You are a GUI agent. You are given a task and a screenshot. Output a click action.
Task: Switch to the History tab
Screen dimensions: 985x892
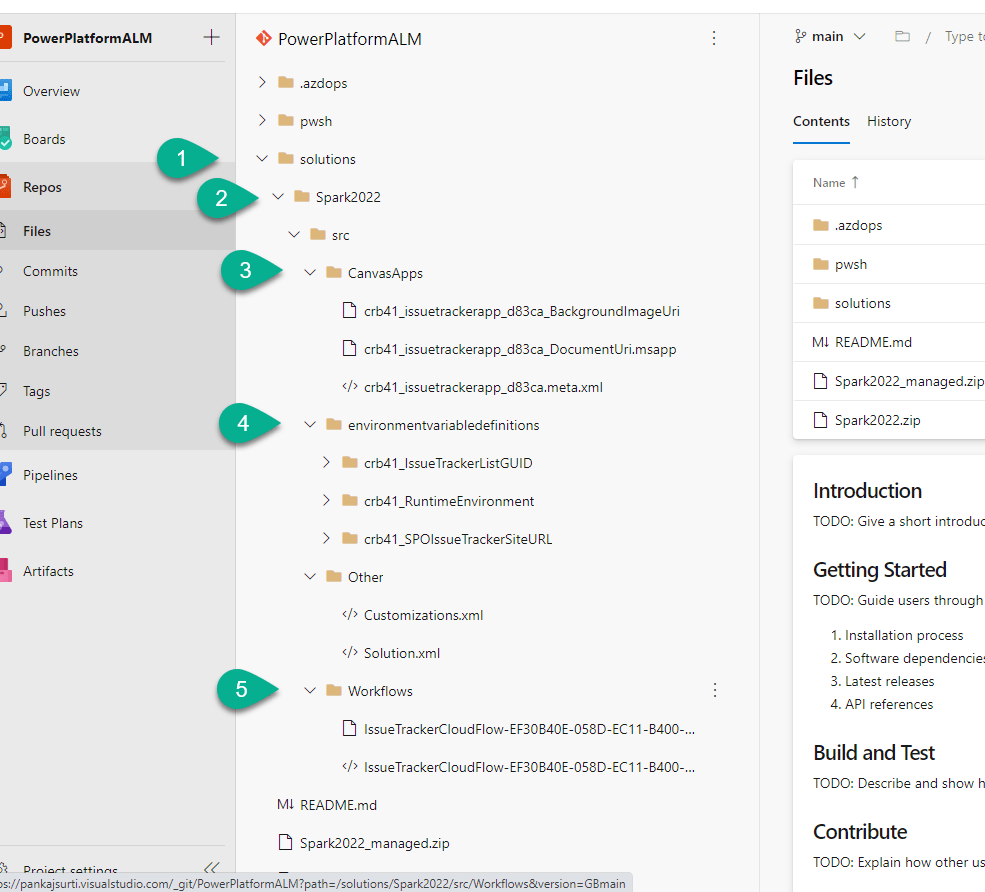point(888,122)
